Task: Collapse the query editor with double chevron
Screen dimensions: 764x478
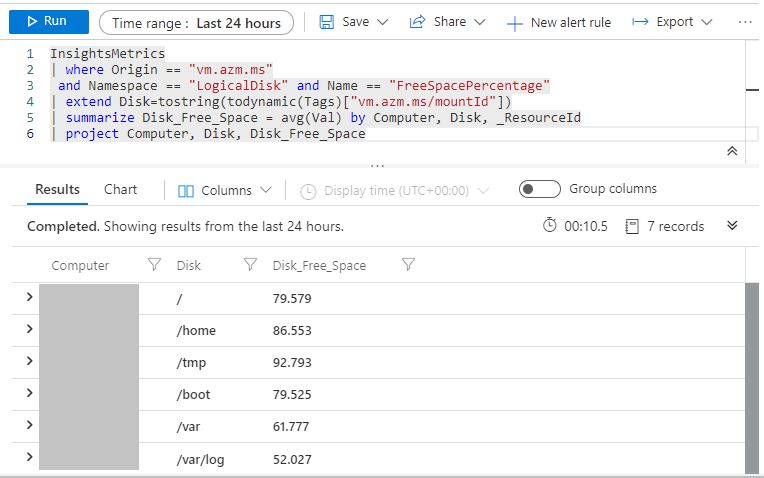Action: pyautogui.click(x=732, y=151)
